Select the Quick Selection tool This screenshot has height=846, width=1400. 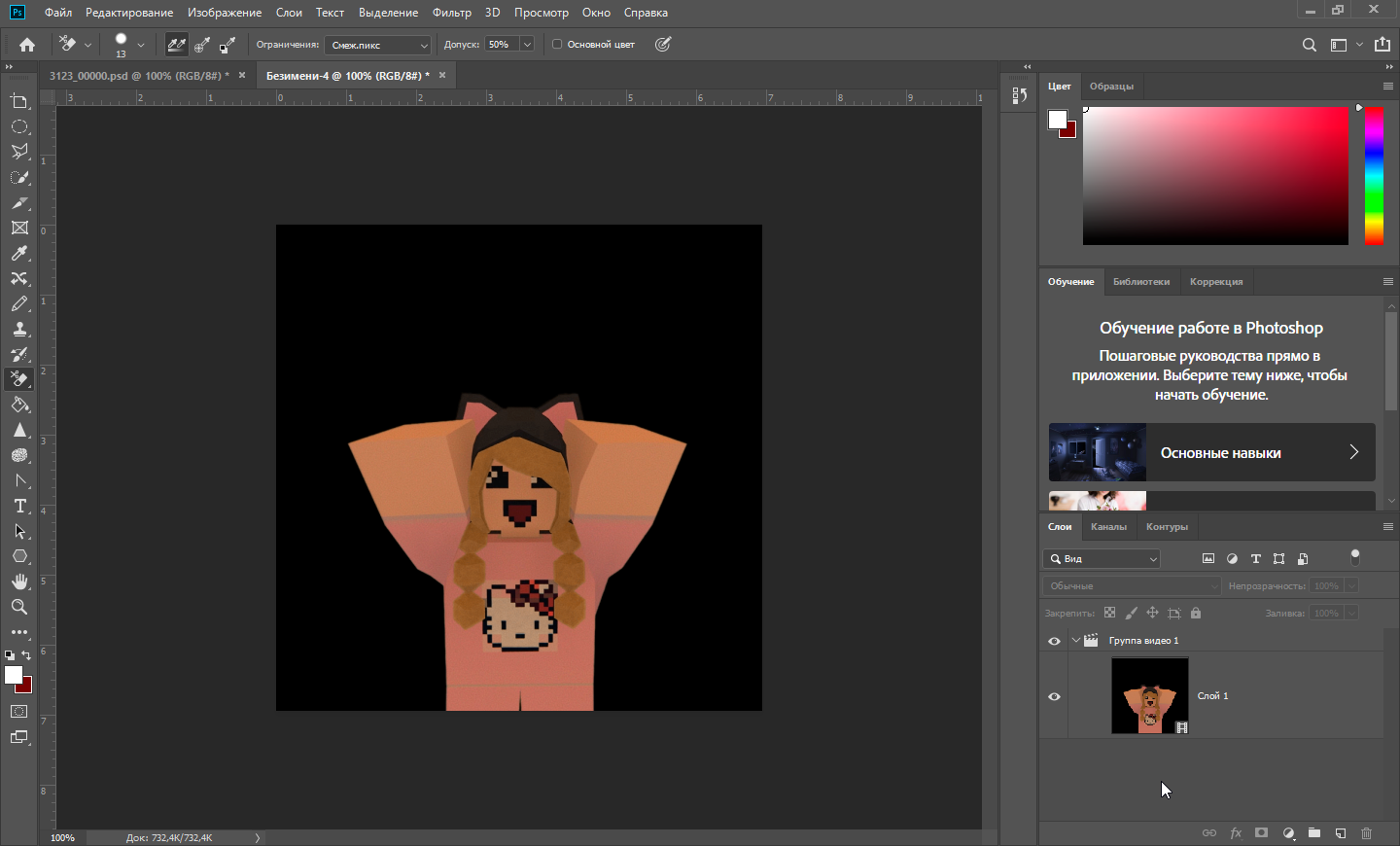(x=19, y=178)
